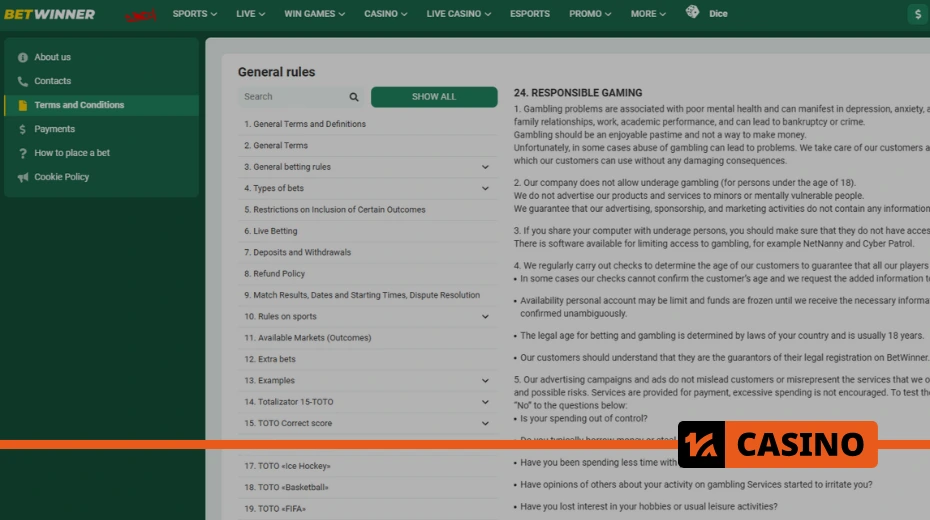The width and height of the screenshot is (930, 520).
Task: Click the Payments dollar icon
Action: 23,129
